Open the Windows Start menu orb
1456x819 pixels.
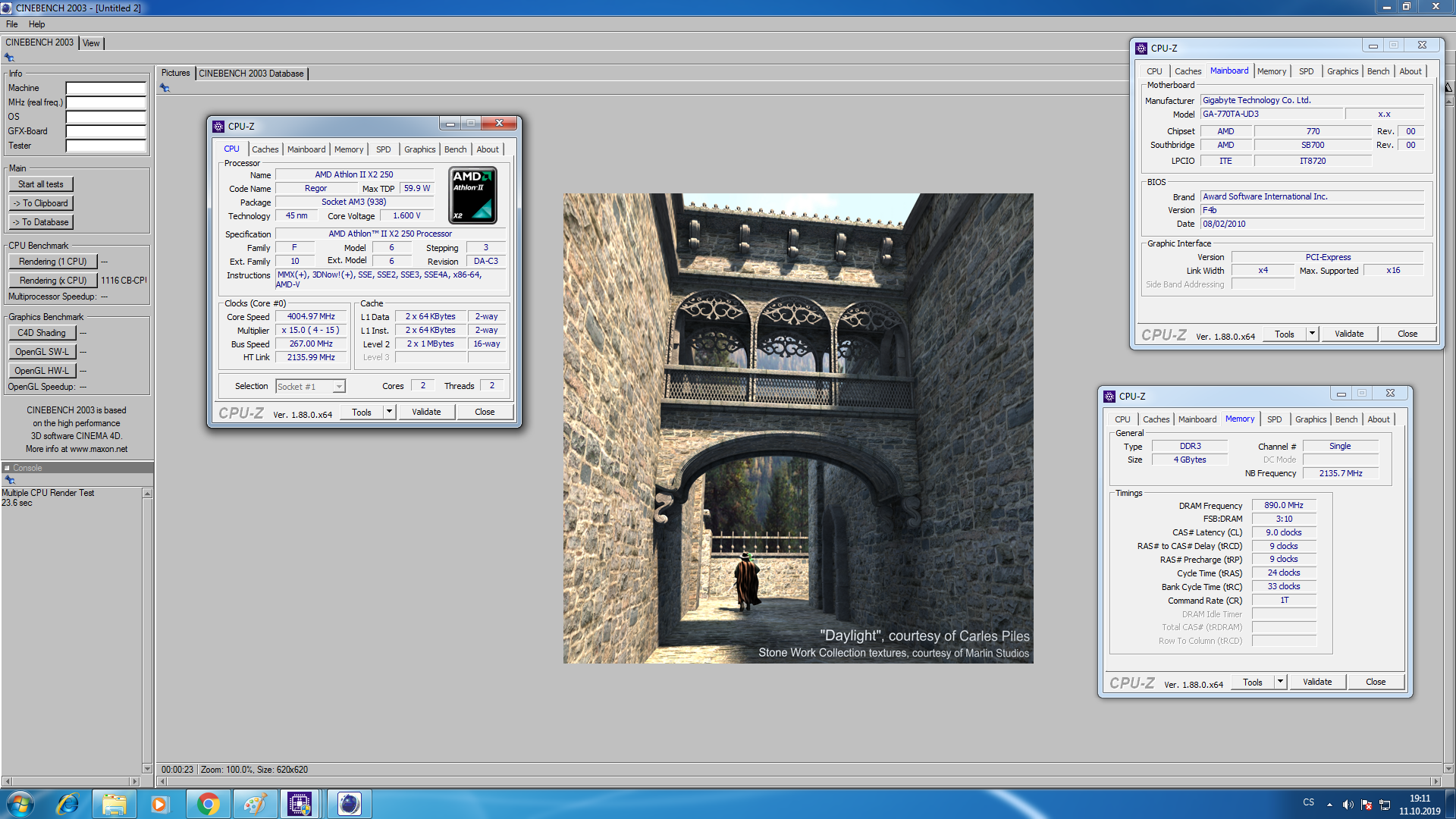20,804
